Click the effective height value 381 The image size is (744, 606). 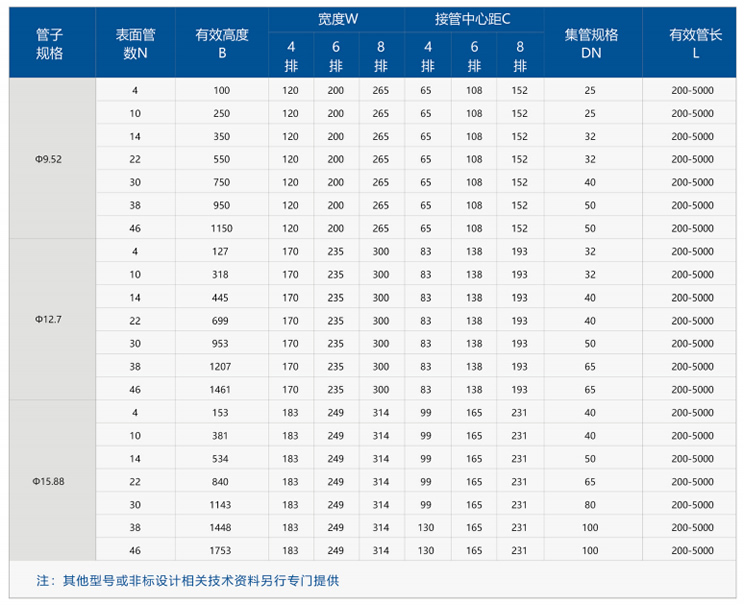[220, 436]
